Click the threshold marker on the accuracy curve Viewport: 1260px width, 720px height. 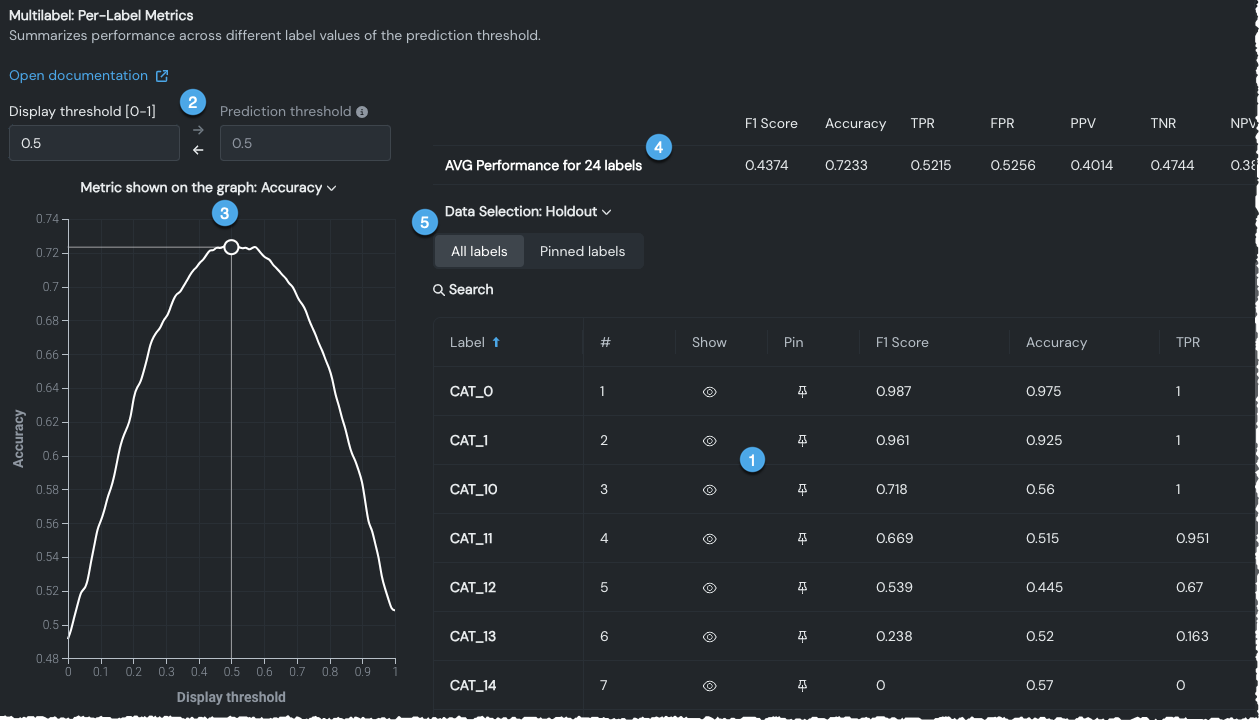[231, 247]
